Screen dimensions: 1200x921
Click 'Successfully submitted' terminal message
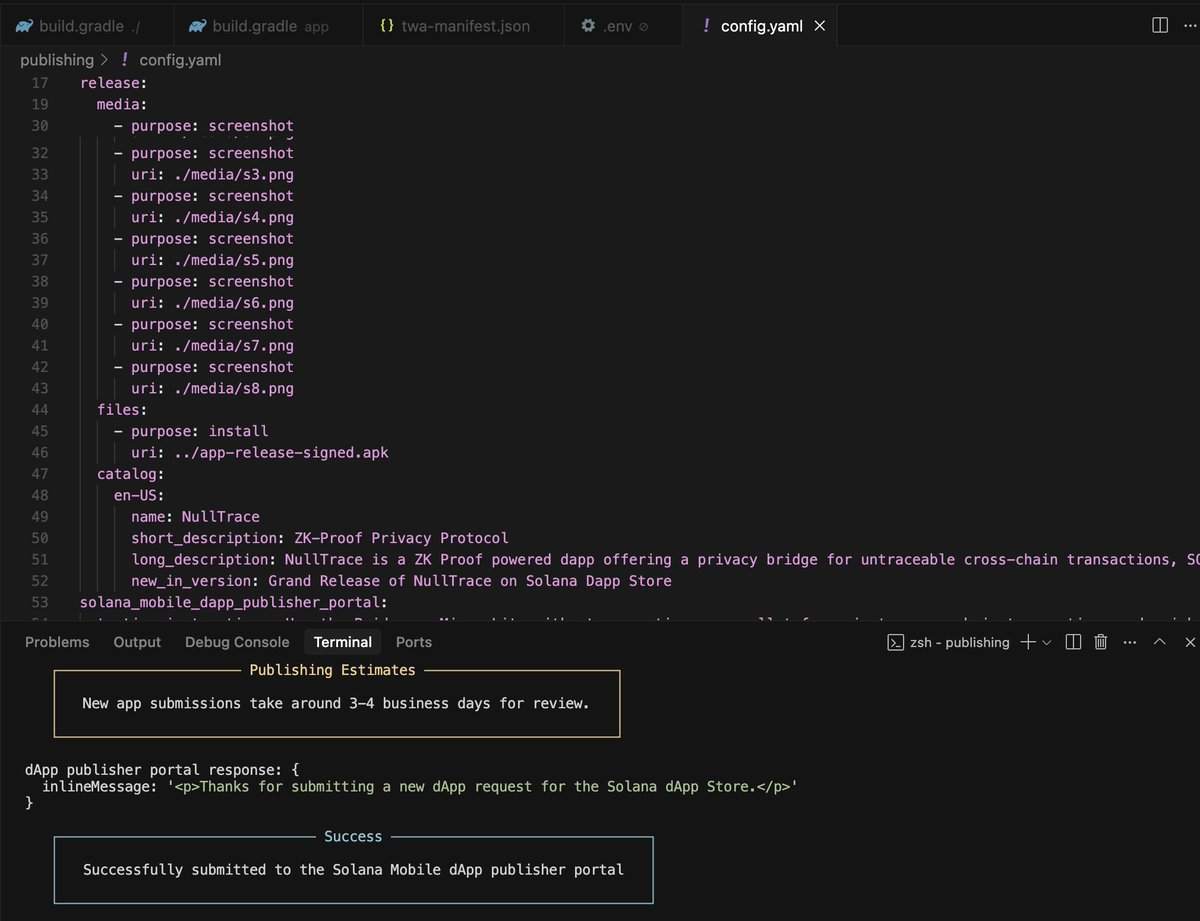coord(353,870)
